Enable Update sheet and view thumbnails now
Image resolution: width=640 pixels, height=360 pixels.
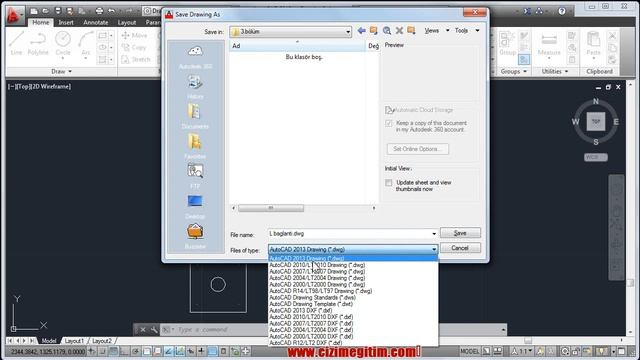pyautogui.click(x=389, y=183)
